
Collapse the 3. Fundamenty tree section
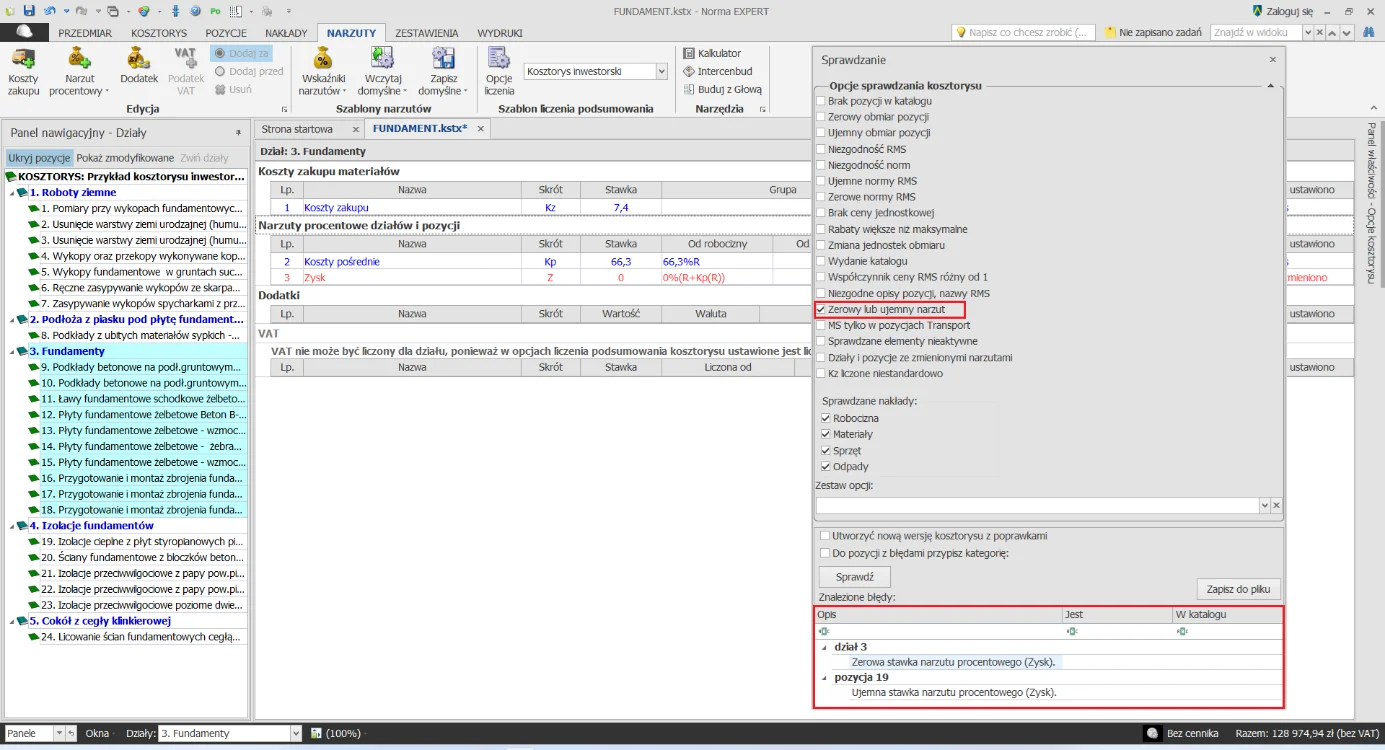(x=13, y=352)
